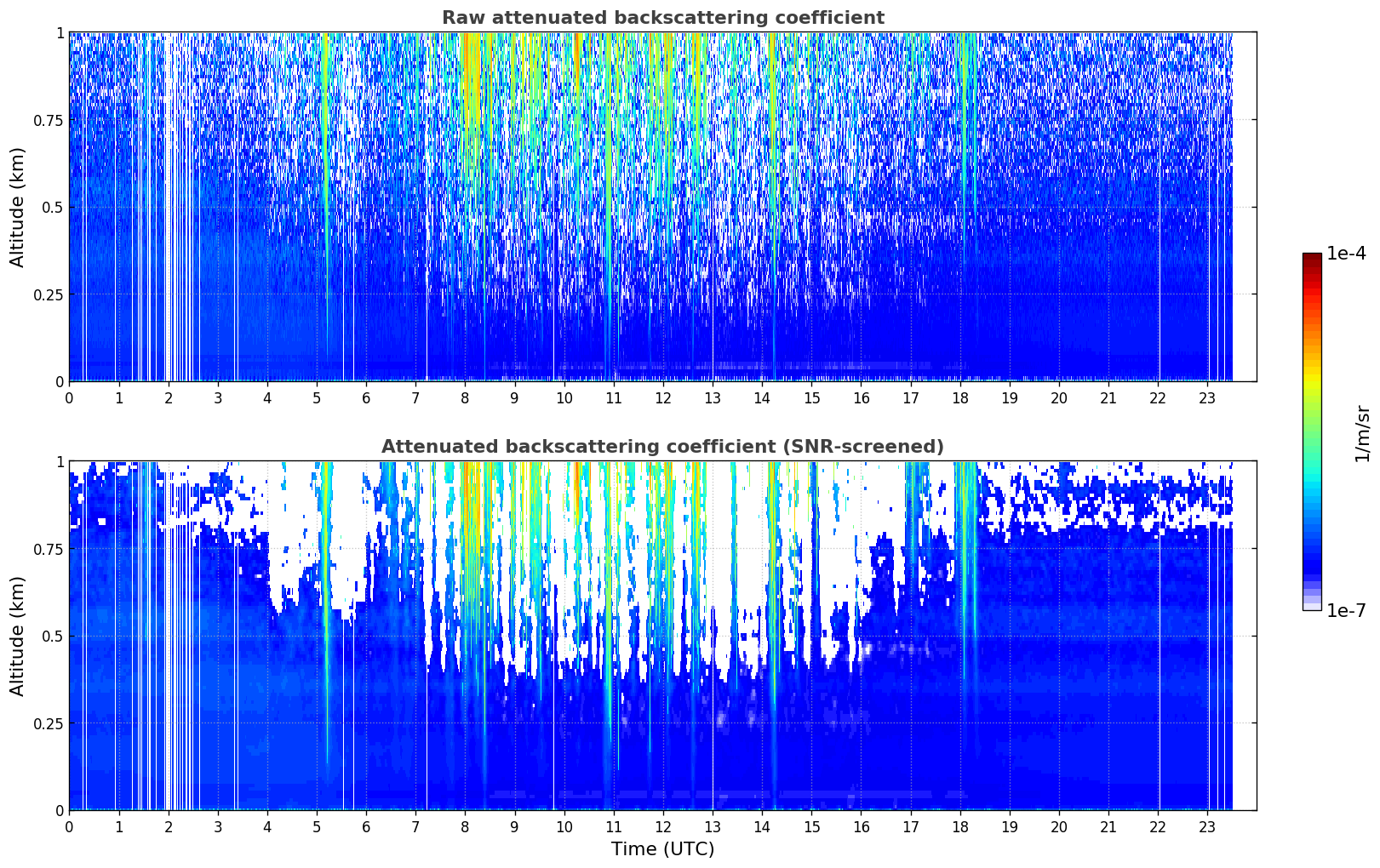Select hour 23 tick on top plot
This screenshot has width=1380, height=868.
(x=1207, y=397)
